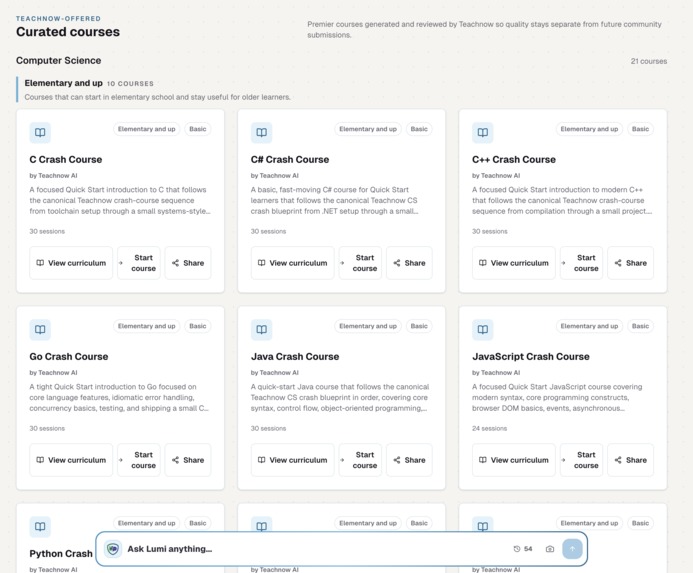This screenshot has width=693, height=573.
Task: Click the 30 sessions label on Go card
Action: (x=47, y=428)
